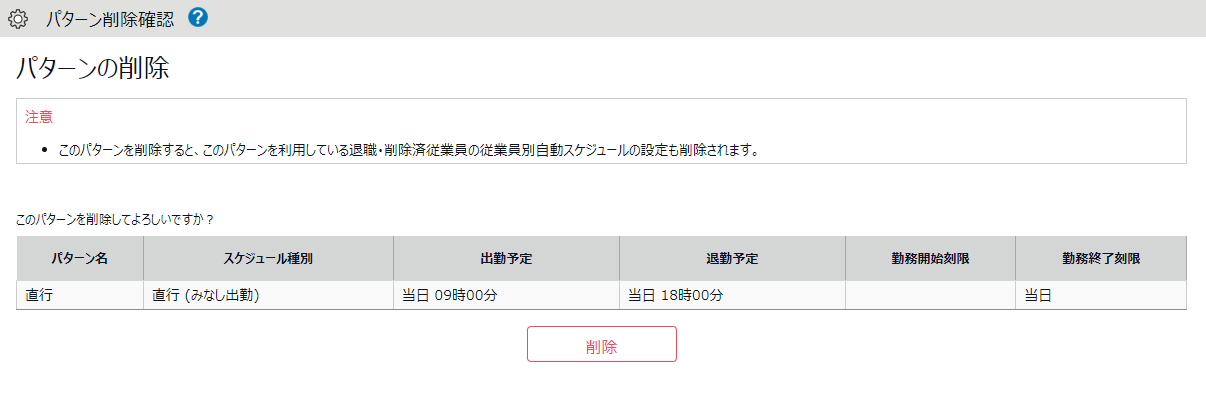
Task: Click the 退勤予定 column header
Action: tap(732, 258)
